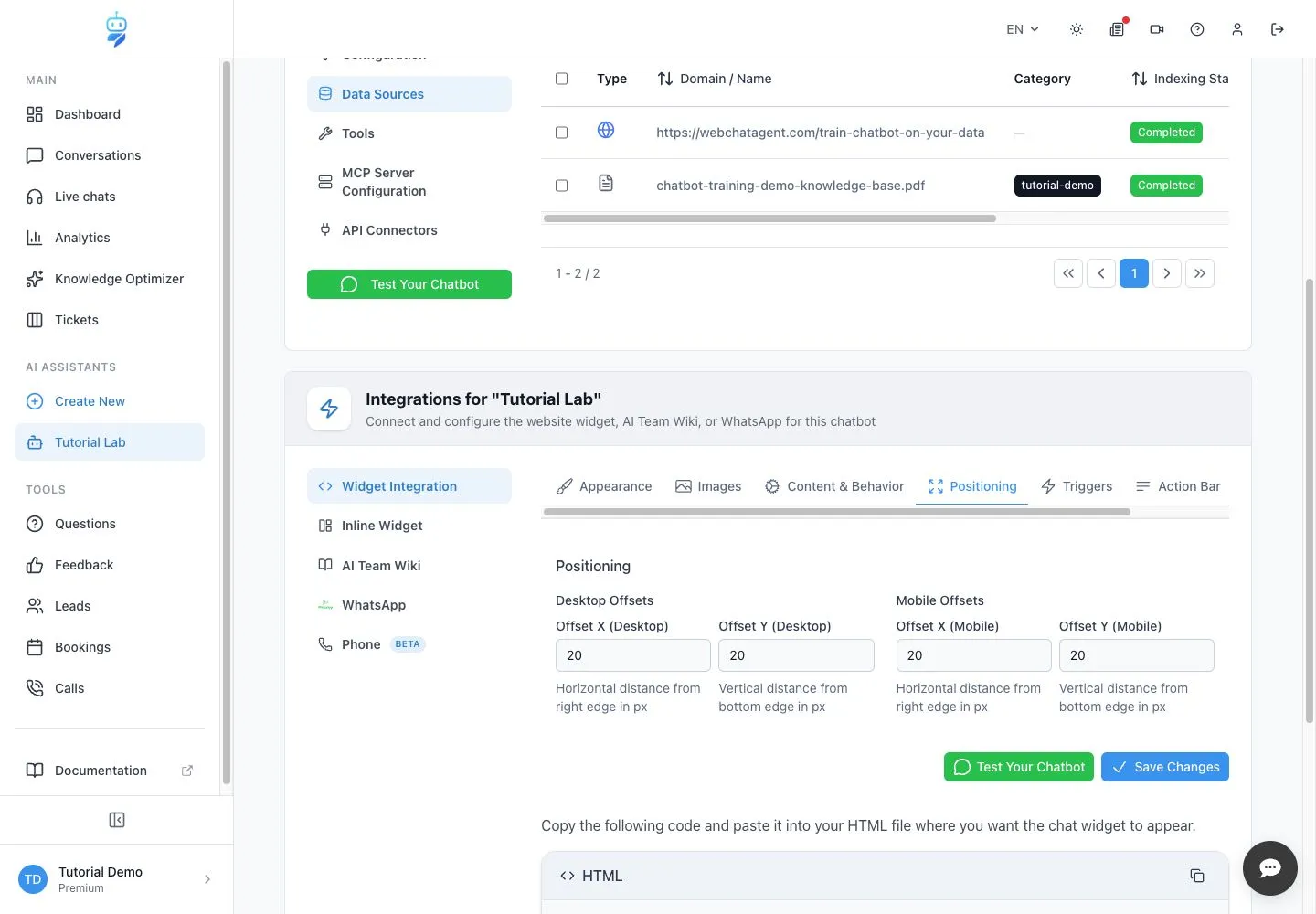Viewport: 1316px width, 914px height.
Task: Select the Positioning tab
Action: [x=972, y=486]
